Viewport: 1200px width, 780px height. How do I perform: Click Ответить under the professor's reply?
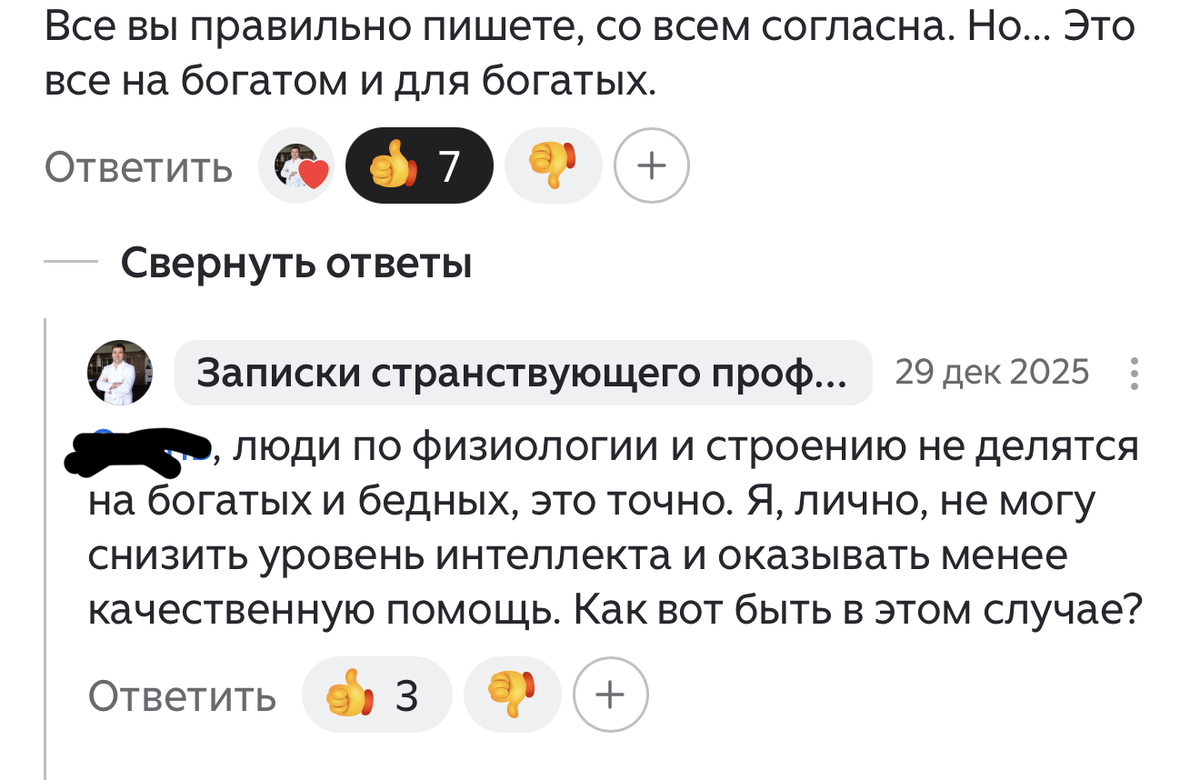click(x=184, y=693)
